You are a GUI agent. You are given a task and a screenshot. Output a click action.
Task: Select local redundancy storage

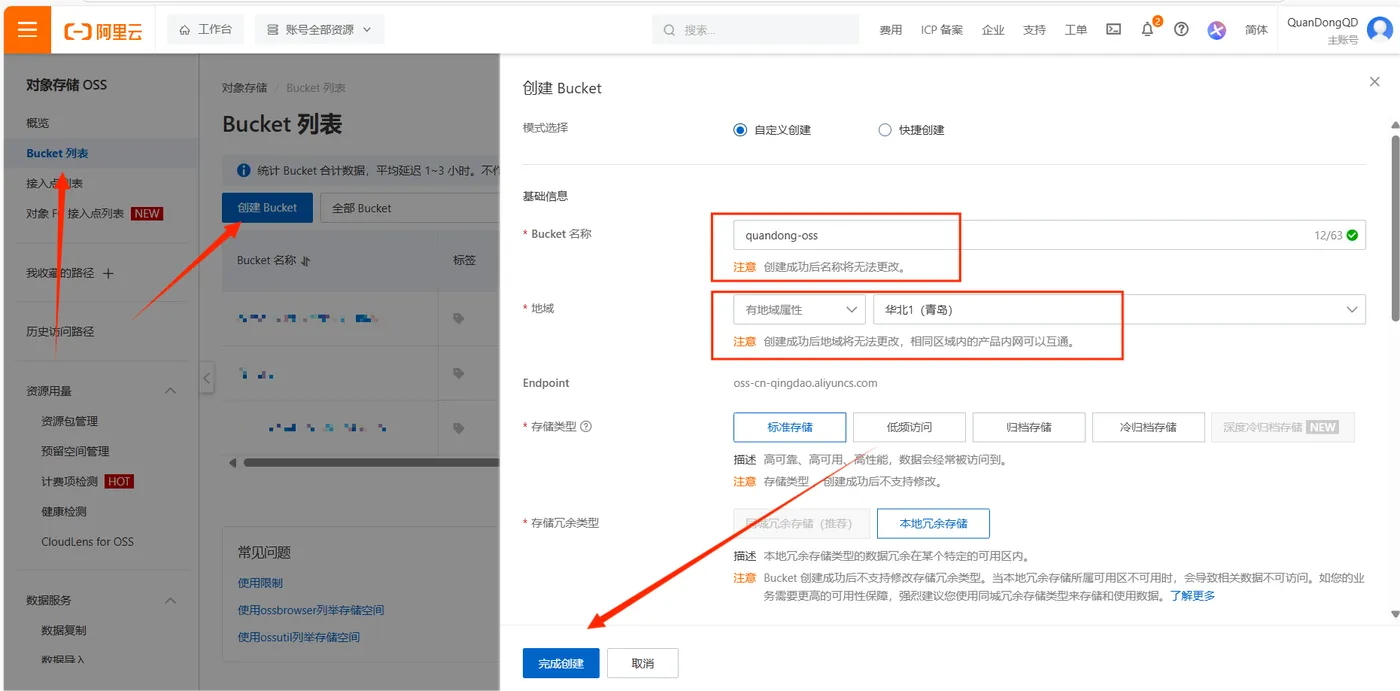click(x=933, y=523)
